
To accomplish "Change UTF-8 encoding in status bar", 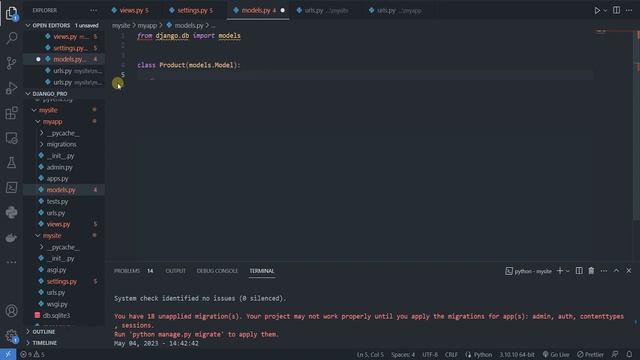I will tap(430, 354).
